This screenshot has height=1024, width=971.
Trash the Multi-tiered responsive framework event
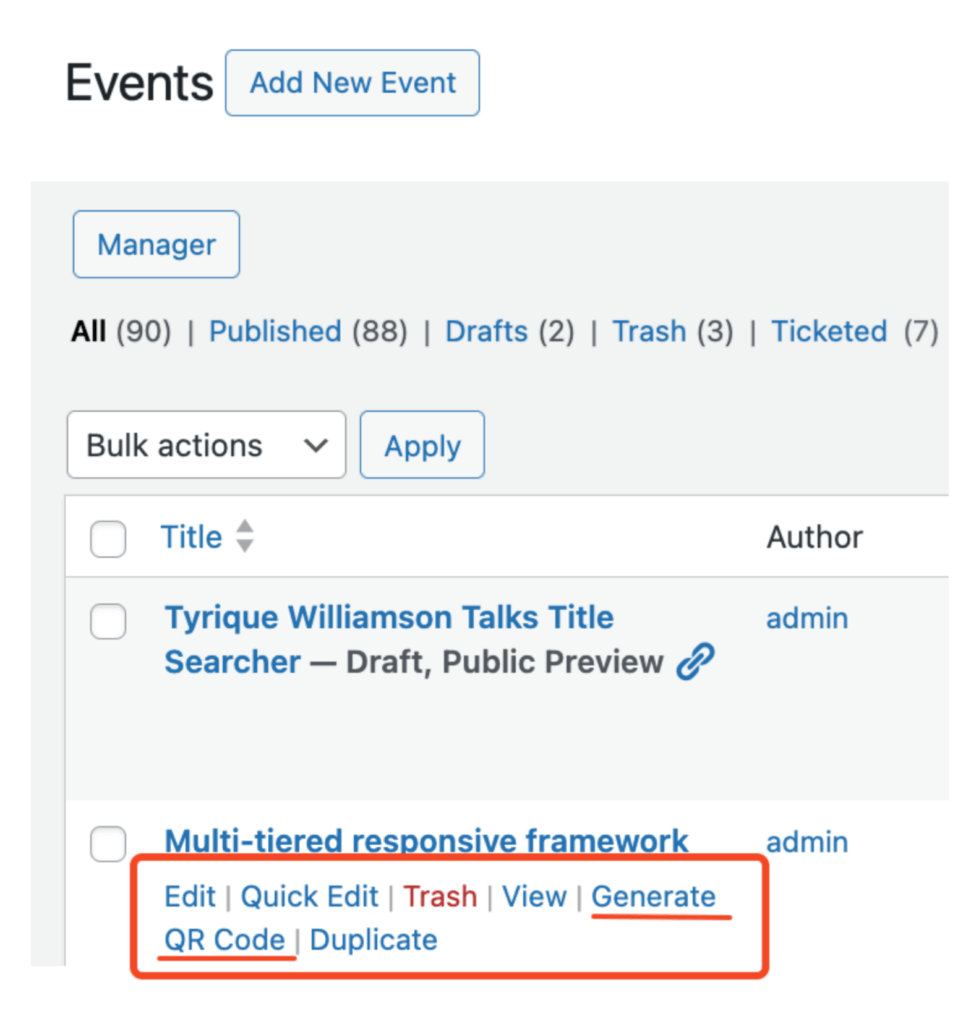point(440,897)
